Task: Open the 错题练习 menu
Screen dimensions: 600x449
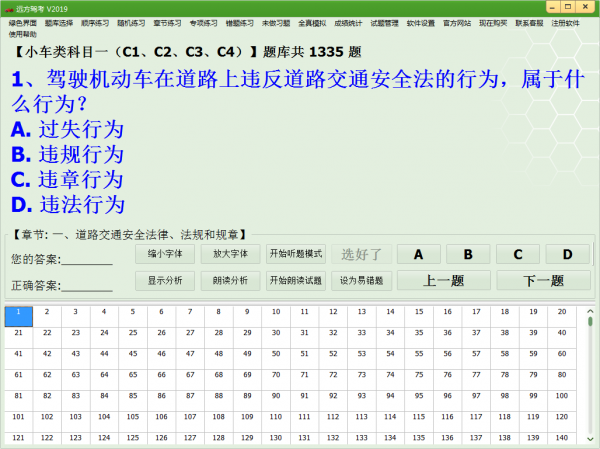Action: point(240,23)
